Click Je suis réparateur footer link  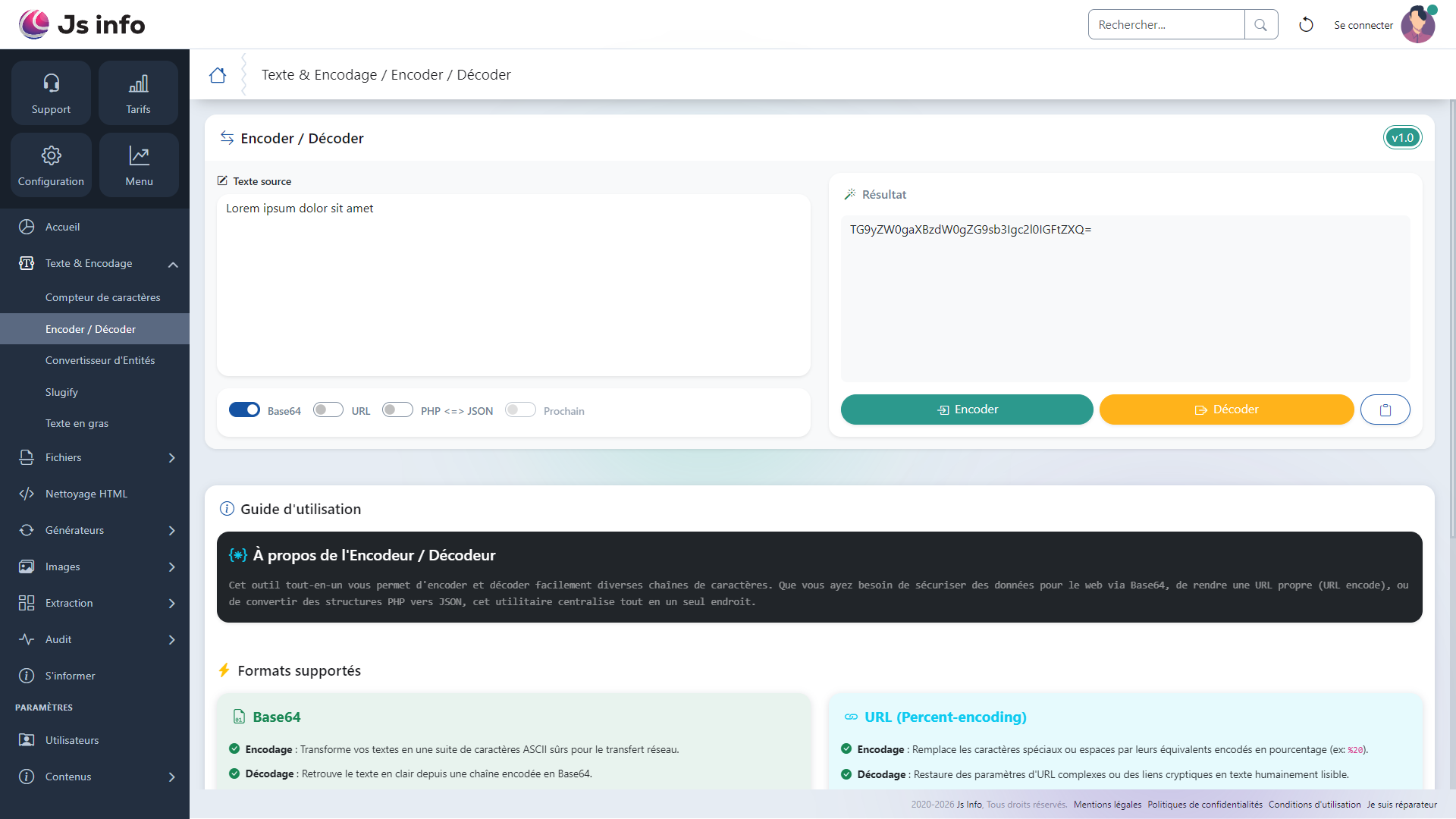(1402, 805)
